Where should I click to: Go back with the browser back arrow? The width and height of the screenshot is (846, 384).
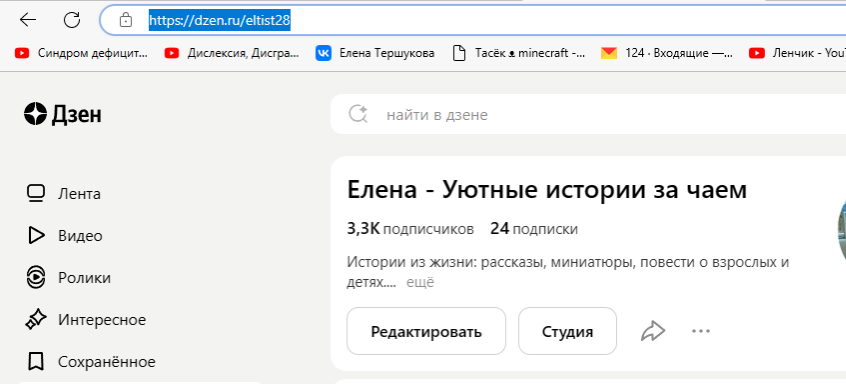pyautogui.click(x=28, y=20)
